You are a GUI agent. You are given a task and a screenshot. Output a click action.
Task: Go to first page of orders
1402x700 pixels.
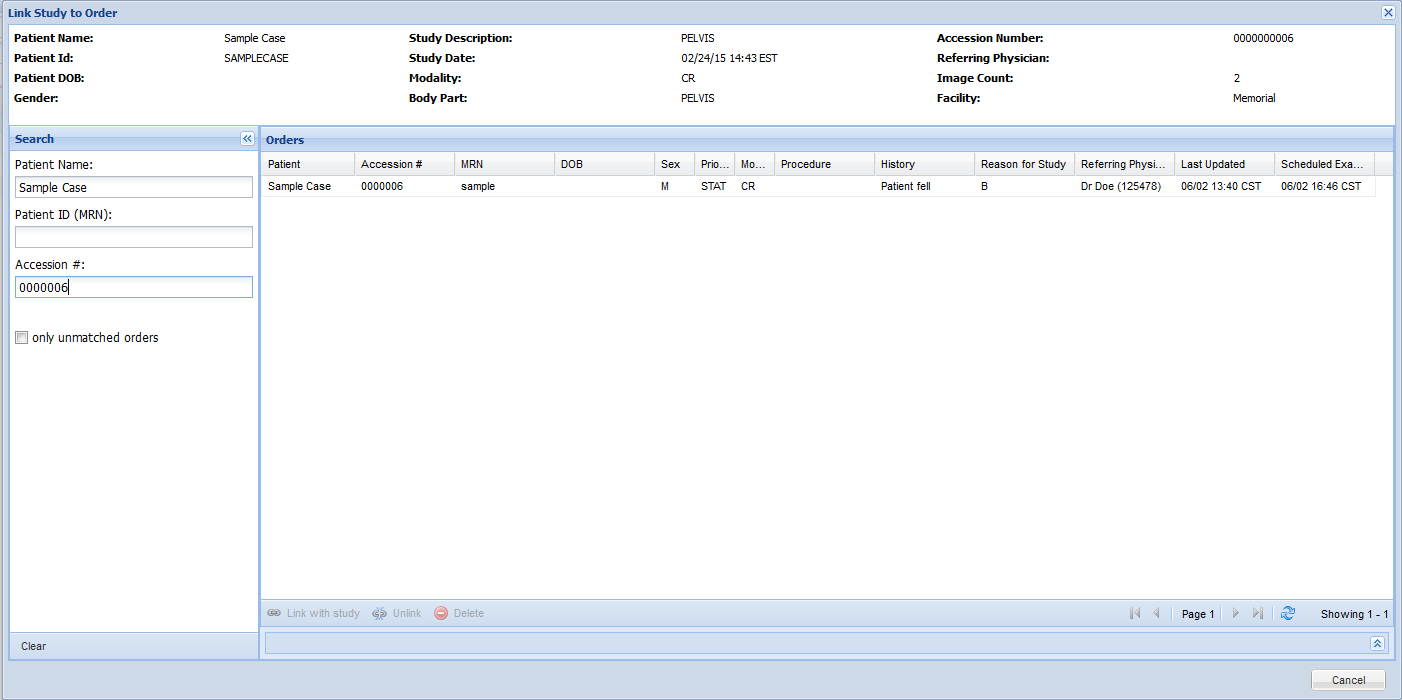pyautogui.click(x=1135, y=613)
